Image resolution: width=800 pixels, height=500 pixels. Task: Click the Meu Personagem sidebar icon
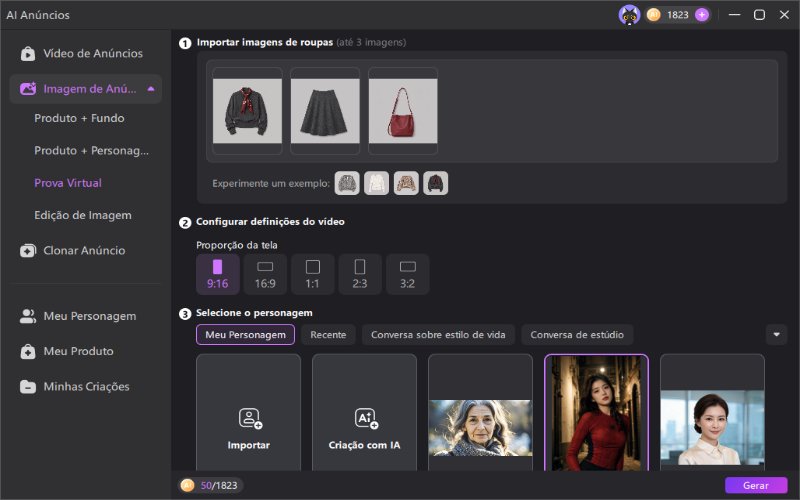pos(28,316)
